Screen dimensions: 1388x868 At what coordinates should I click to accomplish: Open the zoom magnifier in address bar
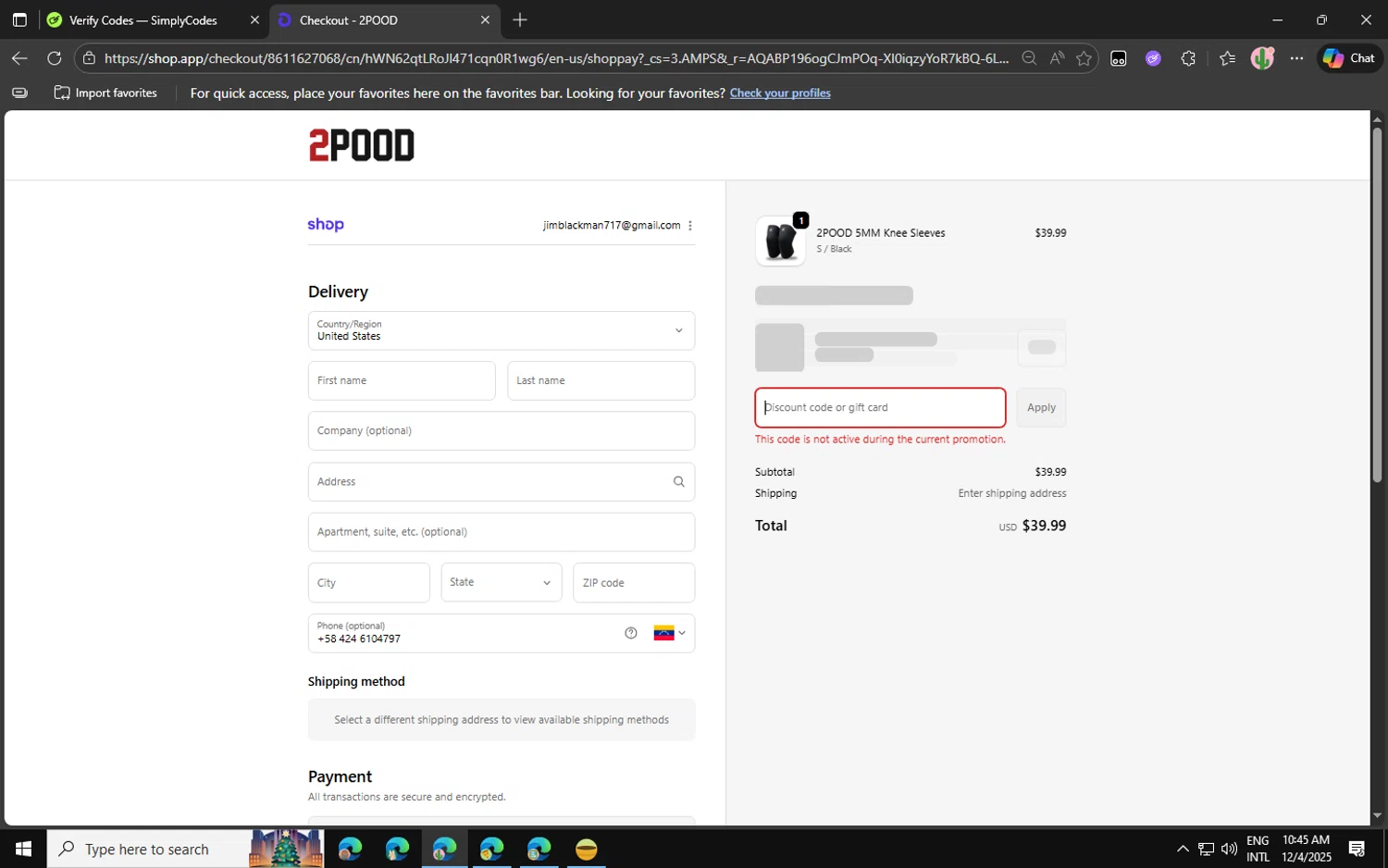tap(1029, 58)
